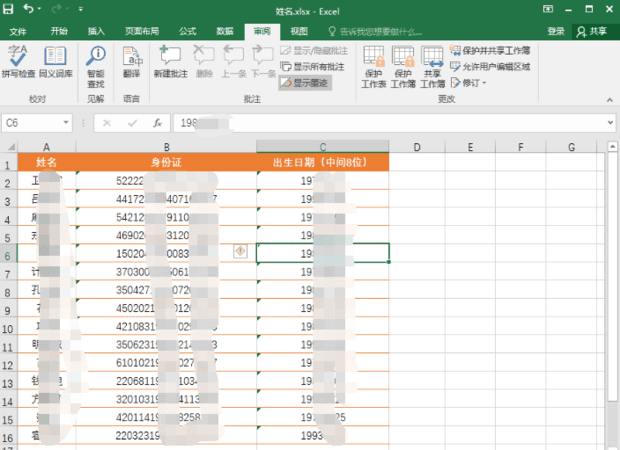
Task: Click 登录 to sign in
Action: click(556, 31)
